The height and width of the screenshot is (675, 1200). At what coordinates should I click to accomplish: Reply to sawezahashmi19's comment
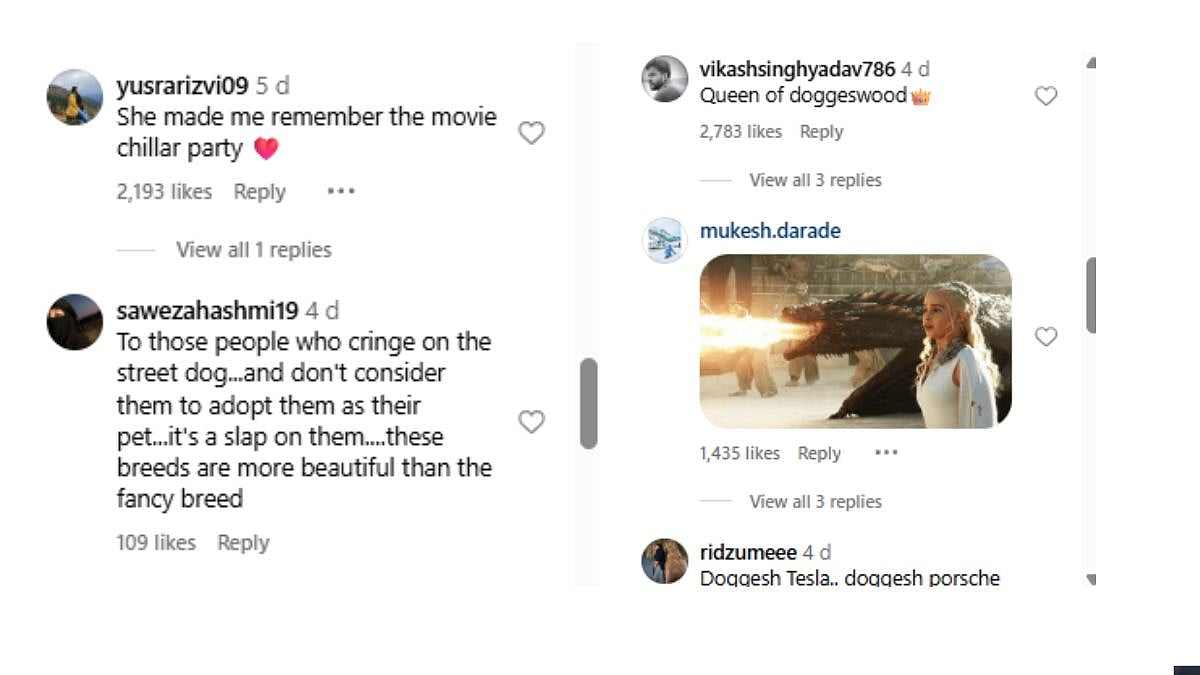click(243, 543)
